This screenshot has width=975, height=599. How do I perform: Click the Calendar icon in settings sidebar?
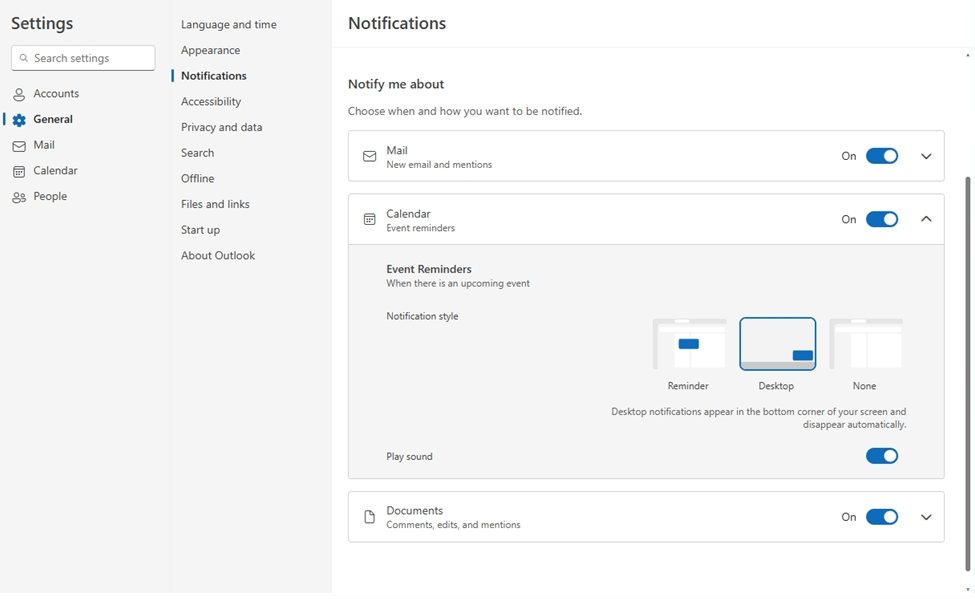(x=19, y=171)
